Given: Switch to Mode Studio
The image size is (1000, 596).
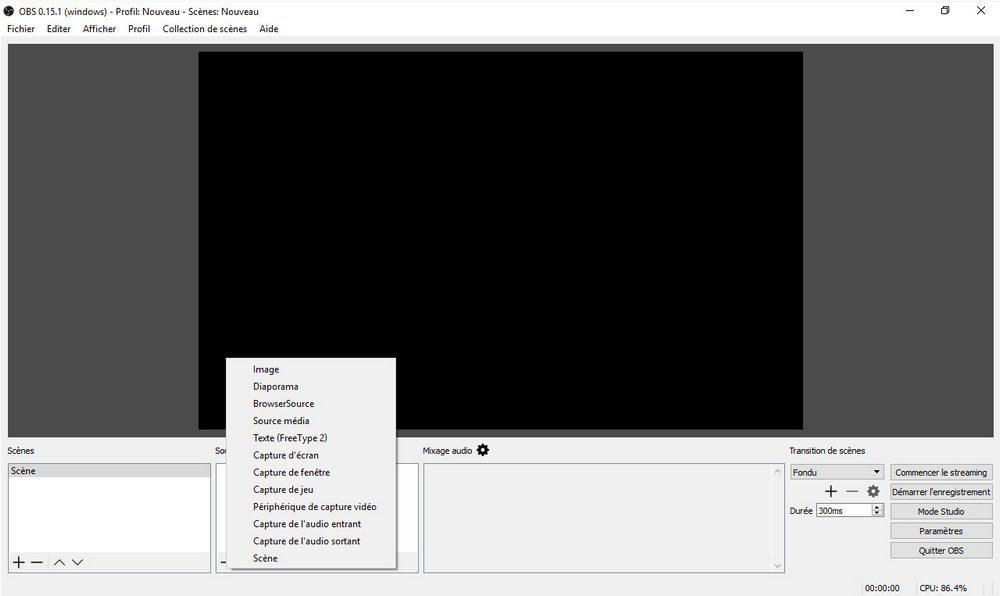Looking at the screenshot, I should point(940,511).
